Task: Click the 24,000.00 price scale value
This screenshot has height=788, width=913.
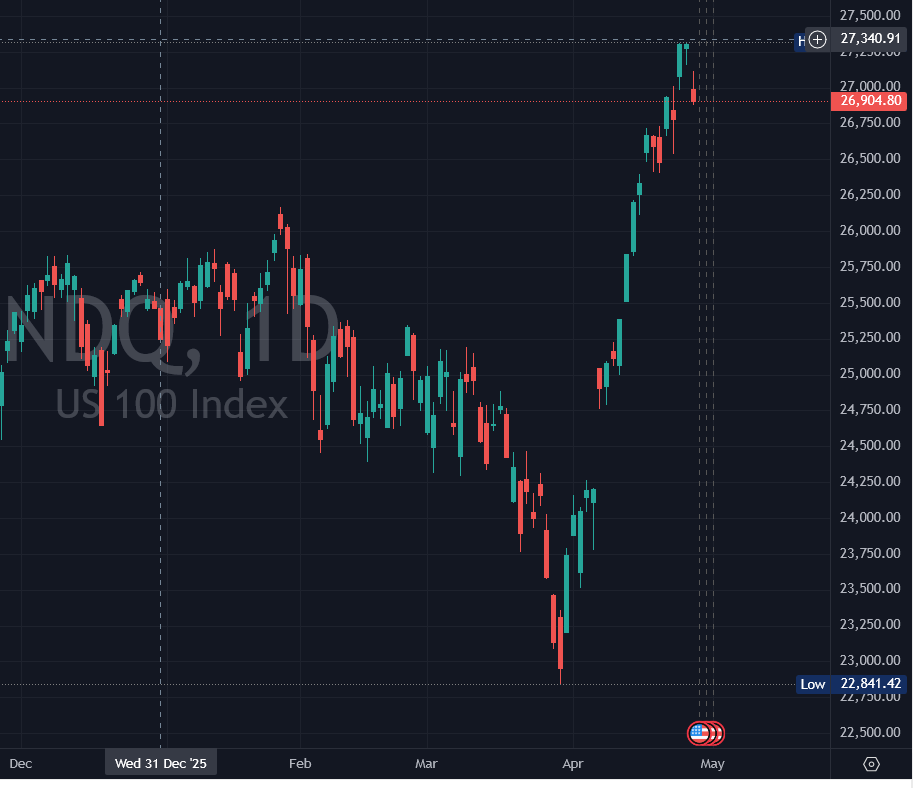Action: (x=870, y=517)
